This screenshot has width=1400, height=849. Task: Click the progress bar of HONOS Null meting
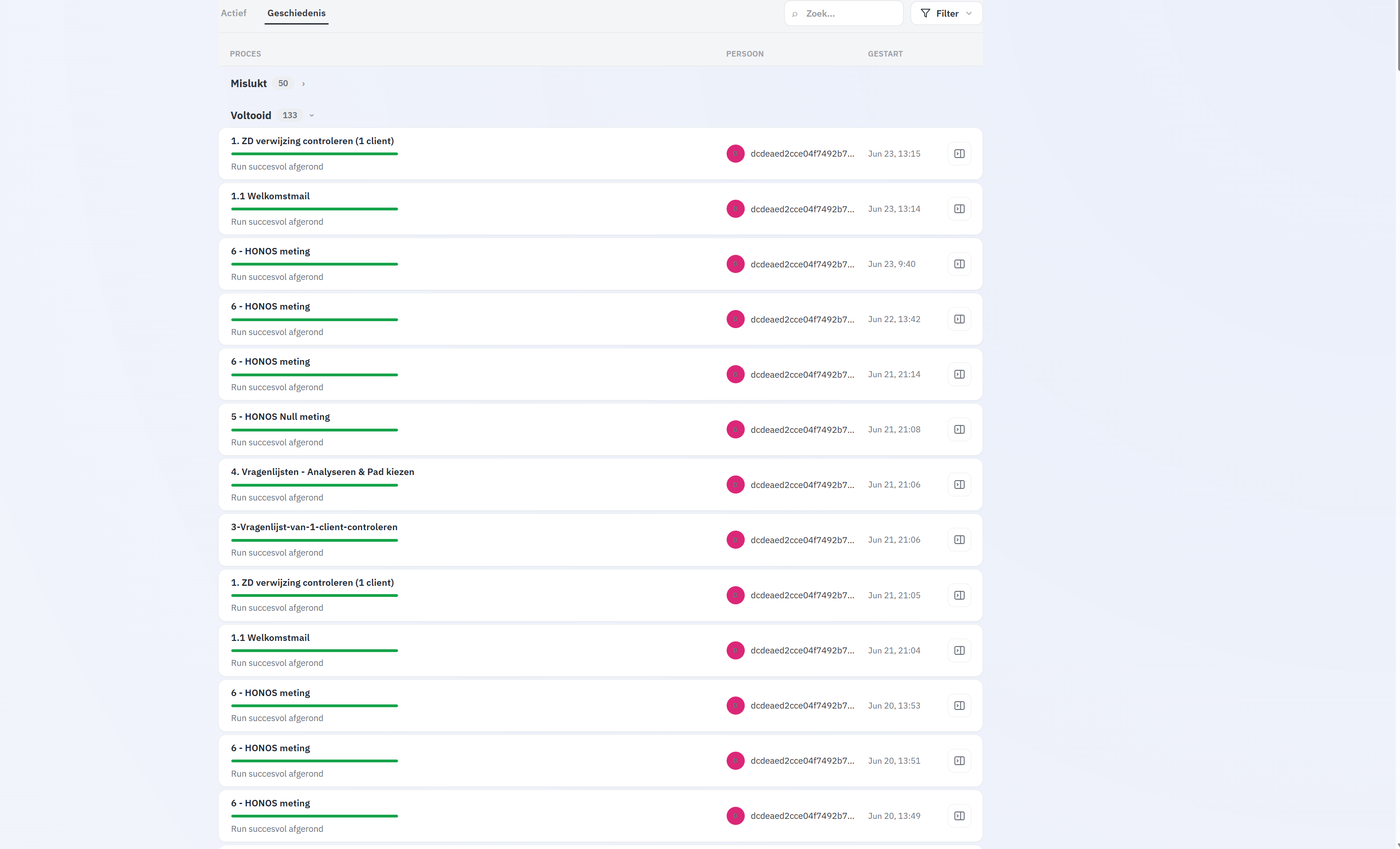point(314,430)
